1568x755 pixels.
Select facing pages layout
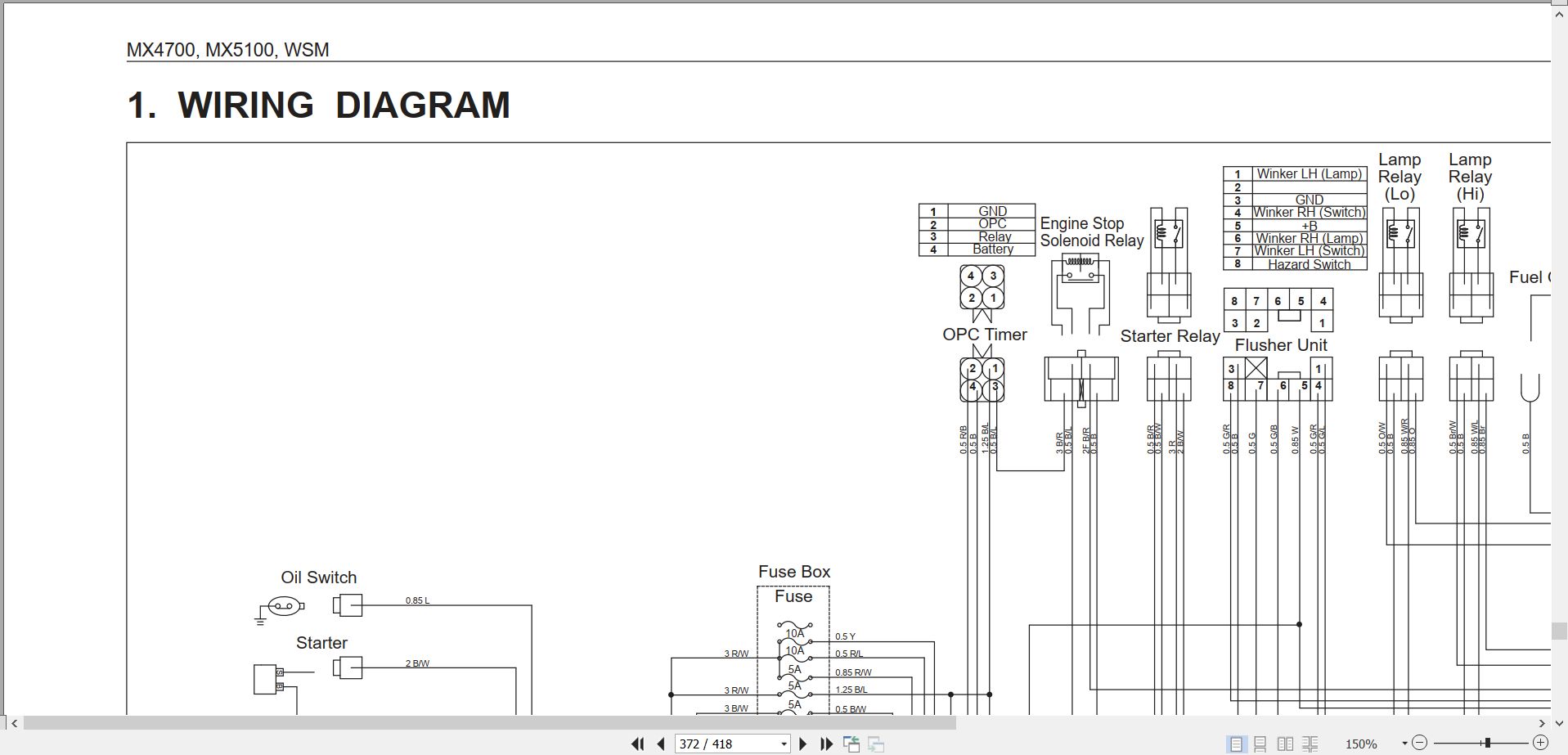(x=1285, y=744)
